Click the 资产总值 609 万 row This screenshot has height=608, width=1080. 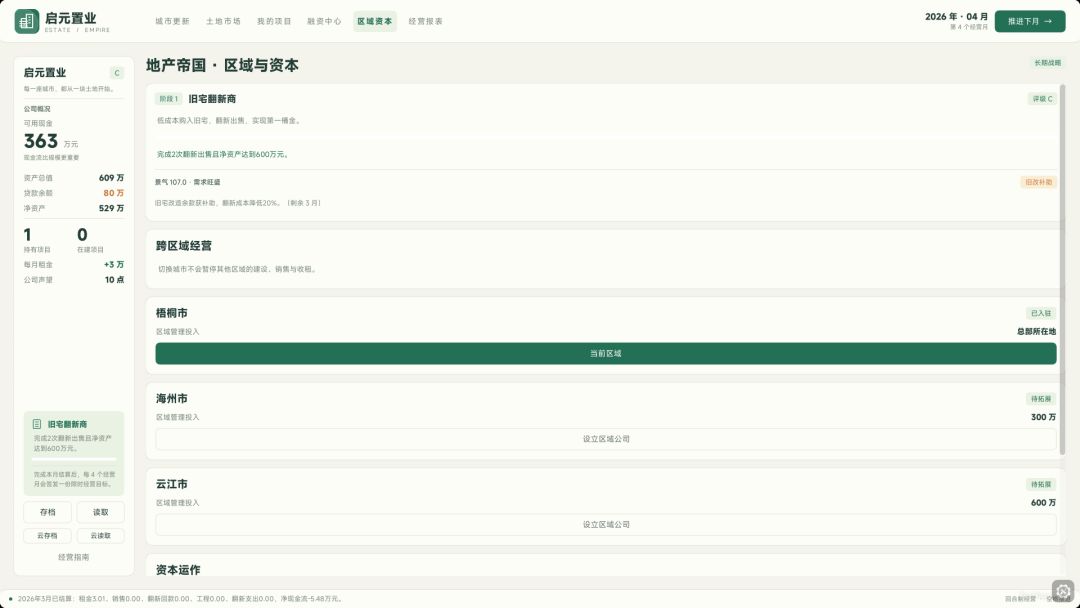click(x=74, y=178)
